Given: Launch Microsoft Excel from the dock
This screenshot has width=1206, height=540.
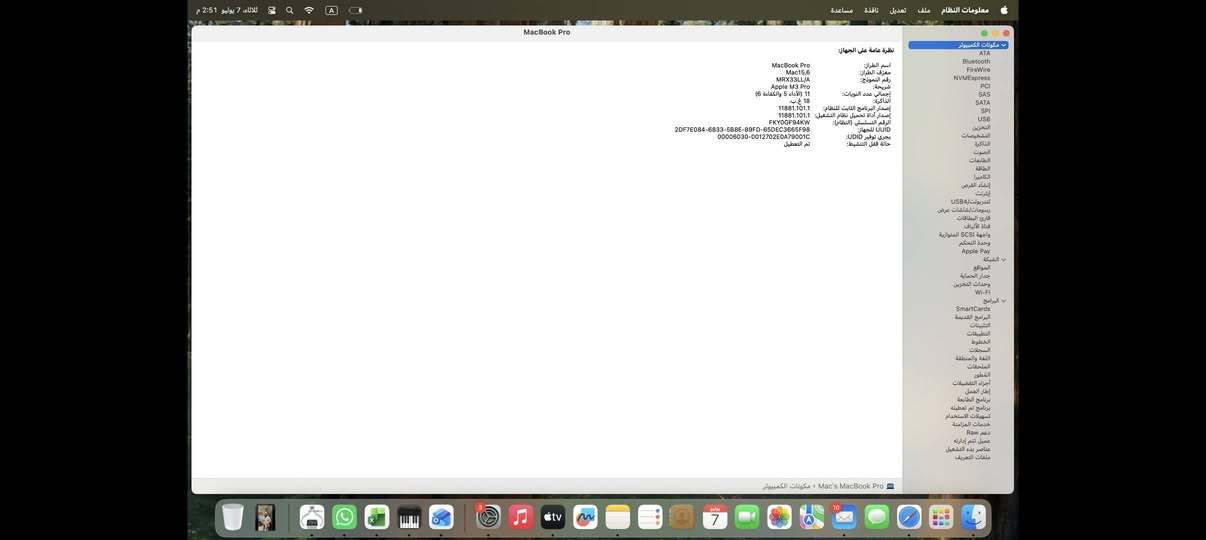Looking at the screenshot, I should tap(377, 517).
